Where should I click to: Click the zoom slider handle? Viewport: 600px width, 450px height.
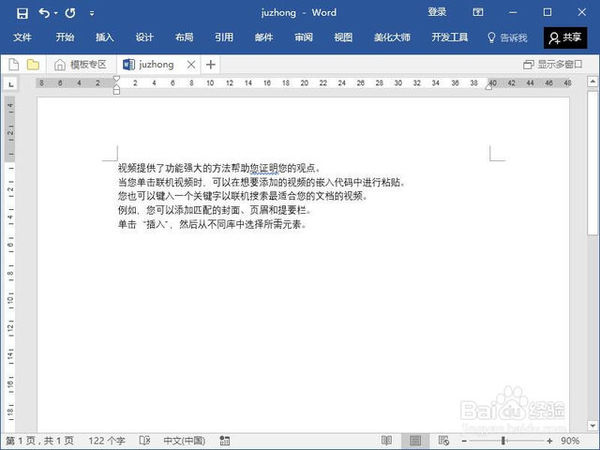(504, 441)
